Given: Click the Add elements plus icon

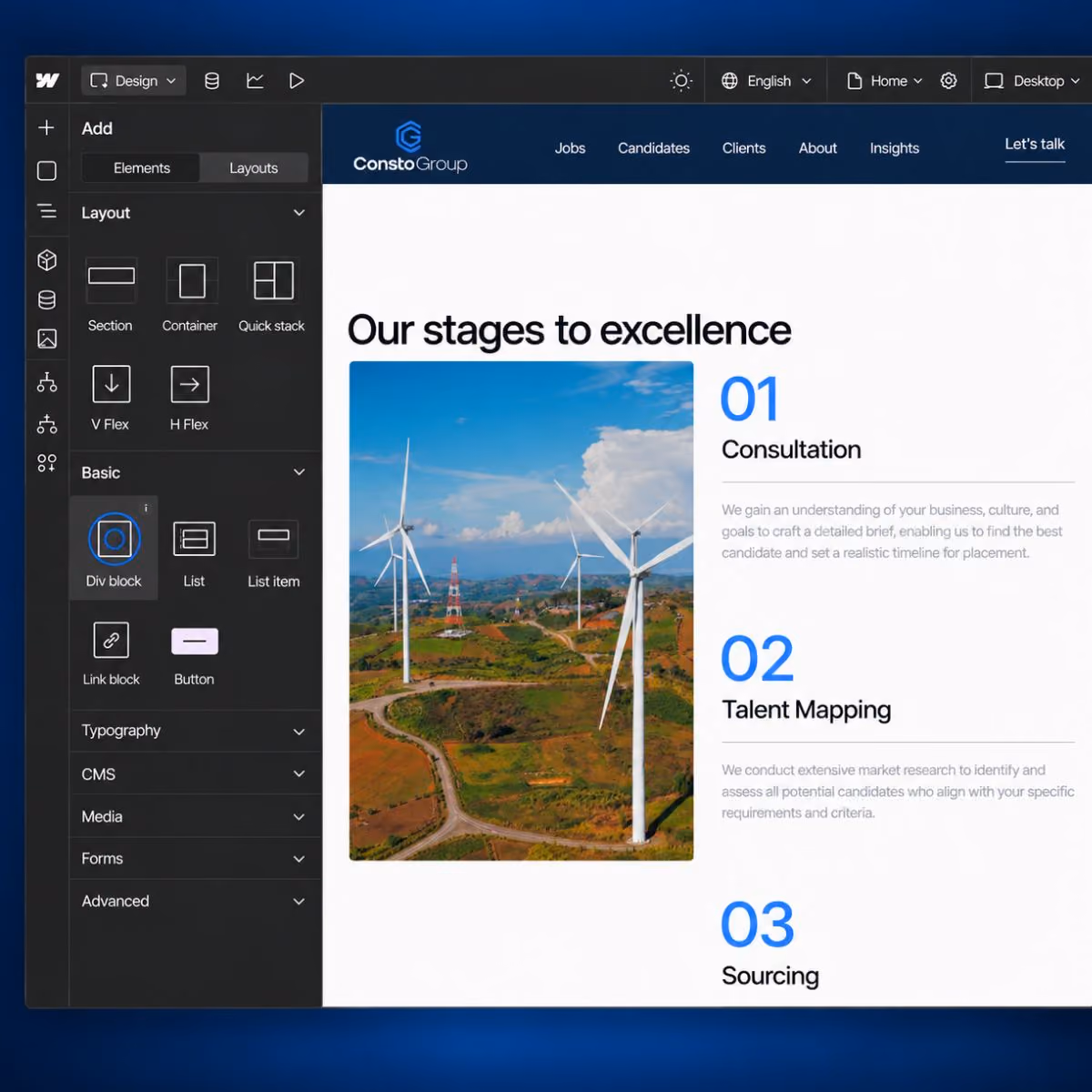Looking at the screenshot, I should coord(46,127).
